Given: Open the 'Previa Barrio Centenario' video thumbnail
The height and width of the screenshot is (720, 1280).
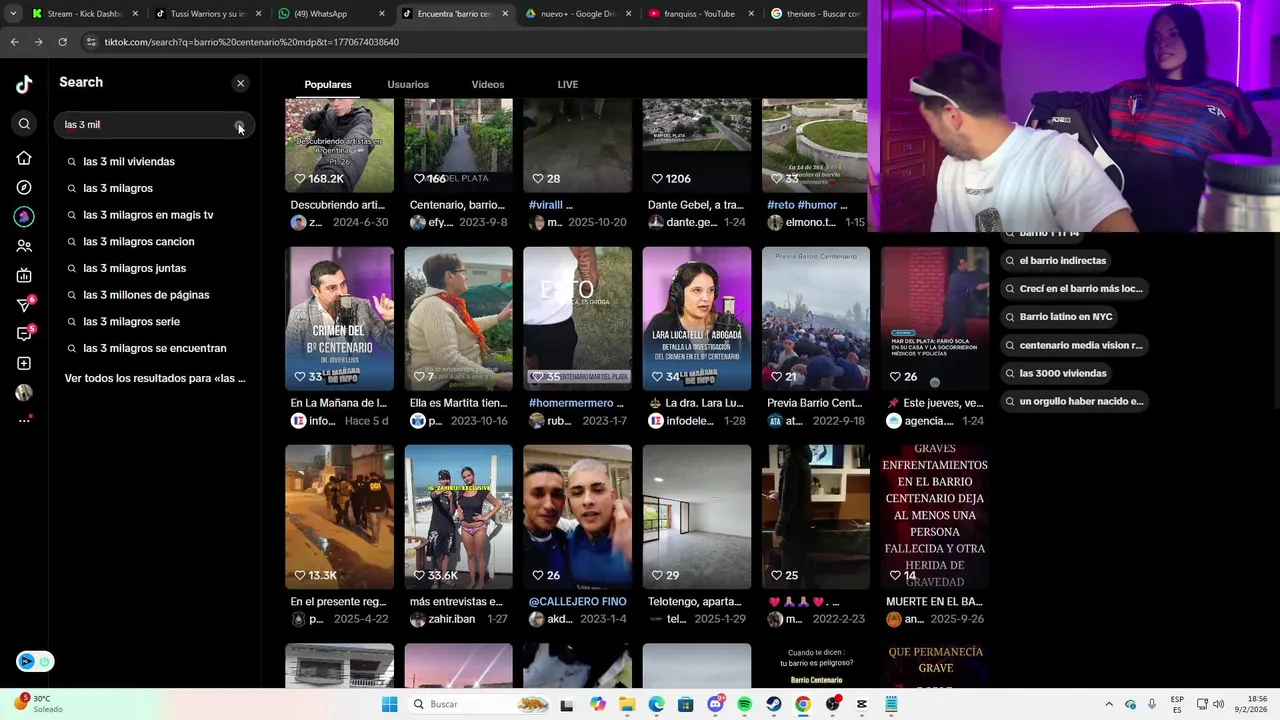Looking at the screenshot, I should pos(816,318).
